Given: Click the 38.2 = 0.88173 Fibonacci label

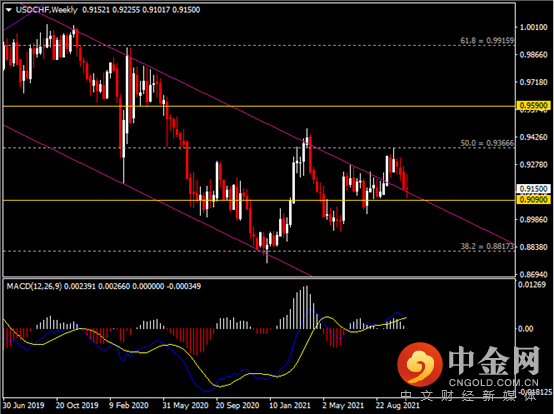Looking at the screenshot, I should point(487,246).
